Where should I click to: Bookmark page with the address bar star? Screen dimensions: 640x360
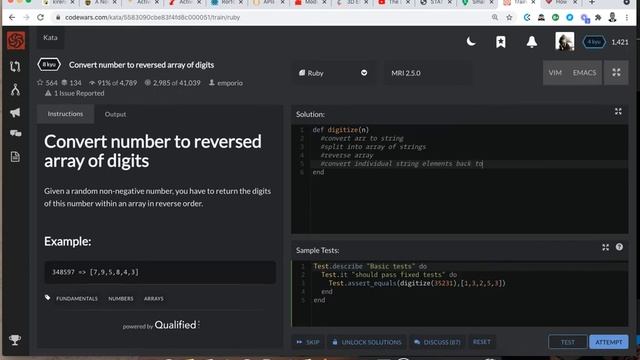coord(509,18)
